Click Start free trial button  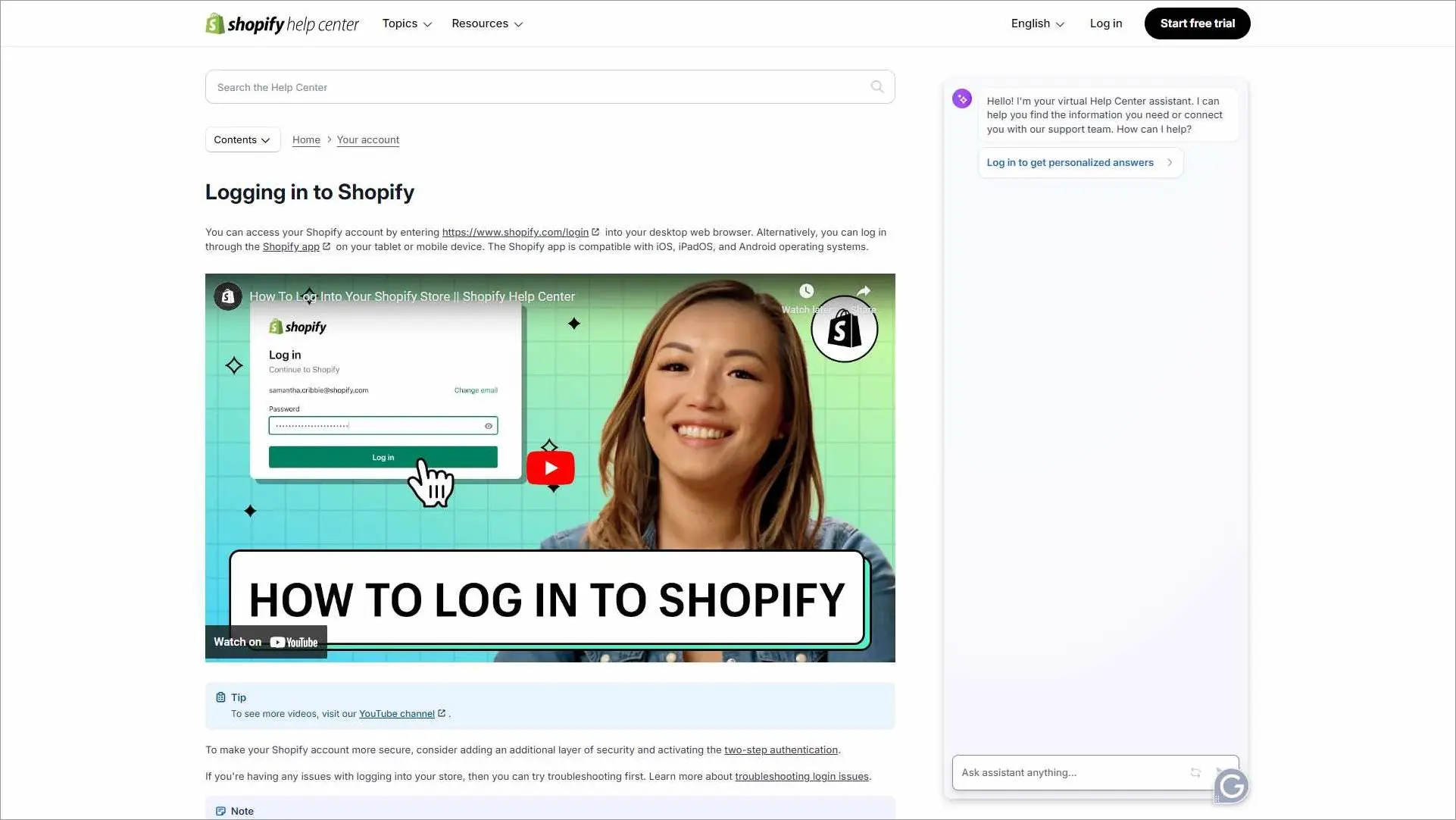1197,23
